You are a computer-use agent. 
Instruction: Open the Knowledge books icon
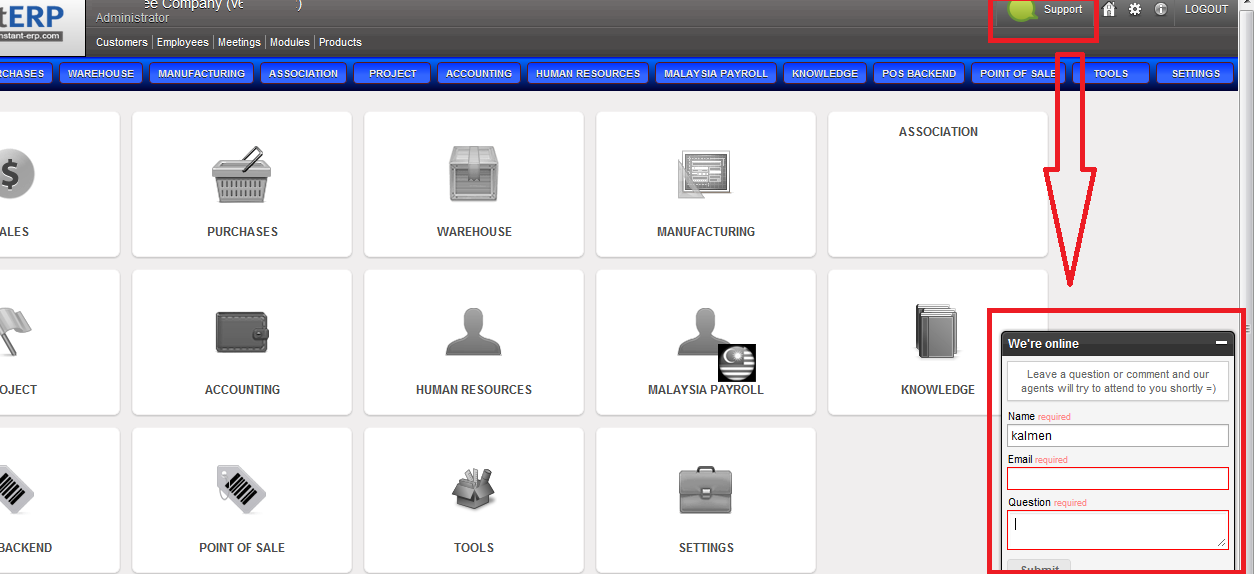click(937, 332)
